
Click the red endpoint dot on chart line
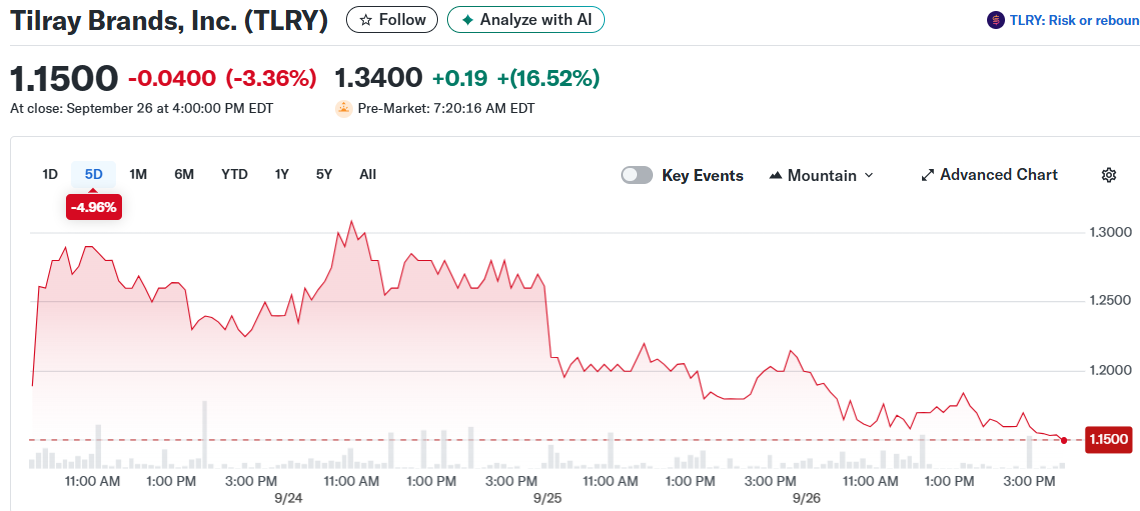1064,440
